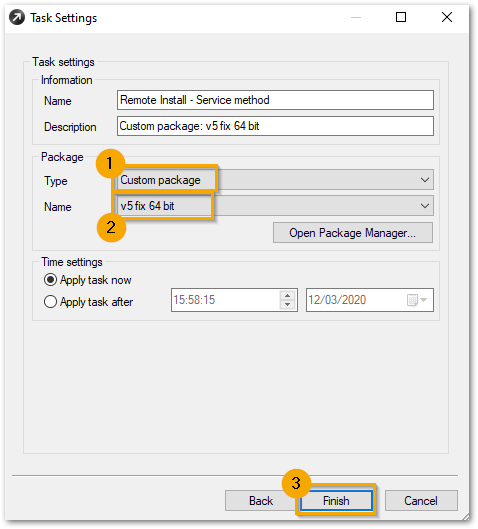Screen dimensions: 478x529
Task: Minimize the Task Settings window
Action: (x=356, y=17)
